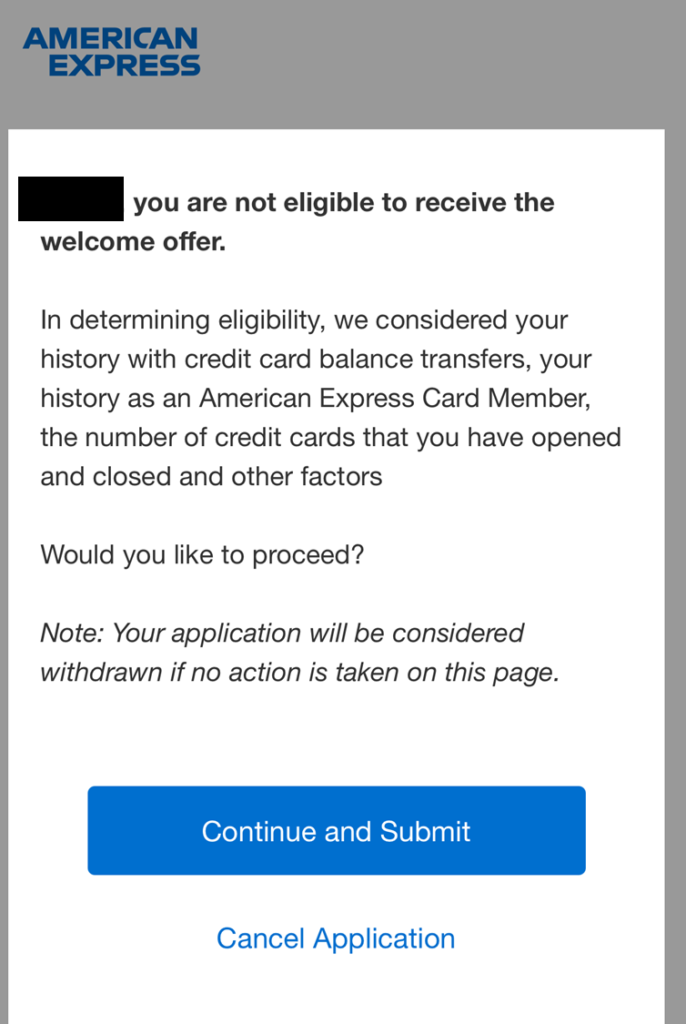
Task: Click the "American Express Card Member" phrase
Action: (x=394, y=398)
